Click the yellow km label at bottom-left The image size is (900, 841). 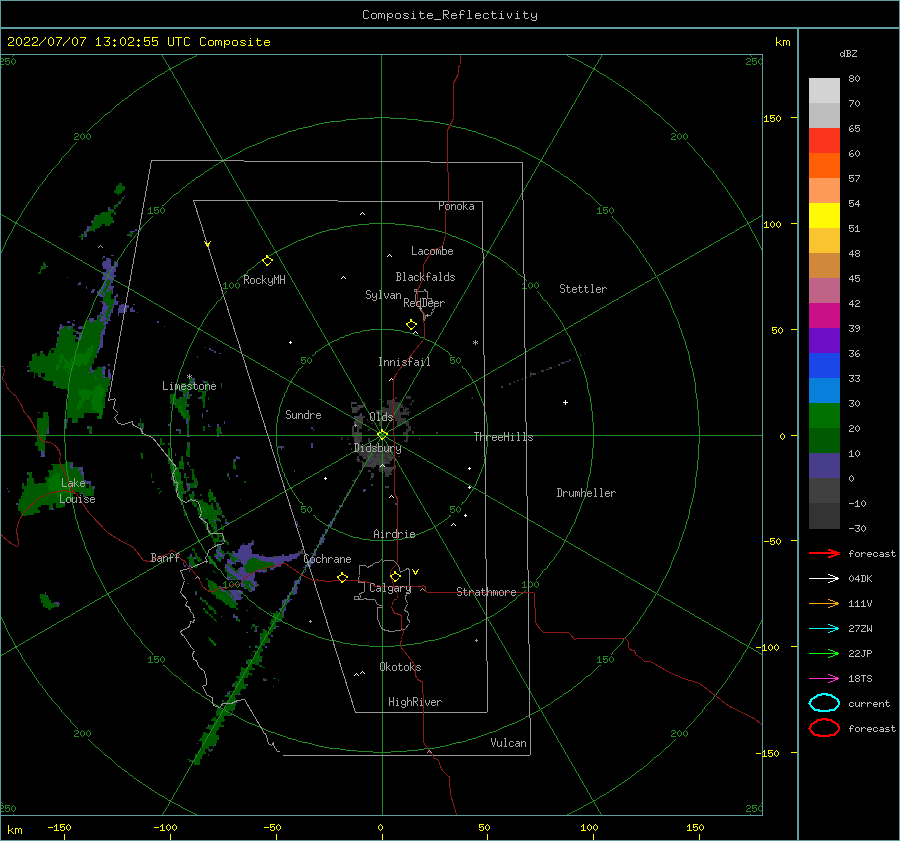tap(14, 830)
